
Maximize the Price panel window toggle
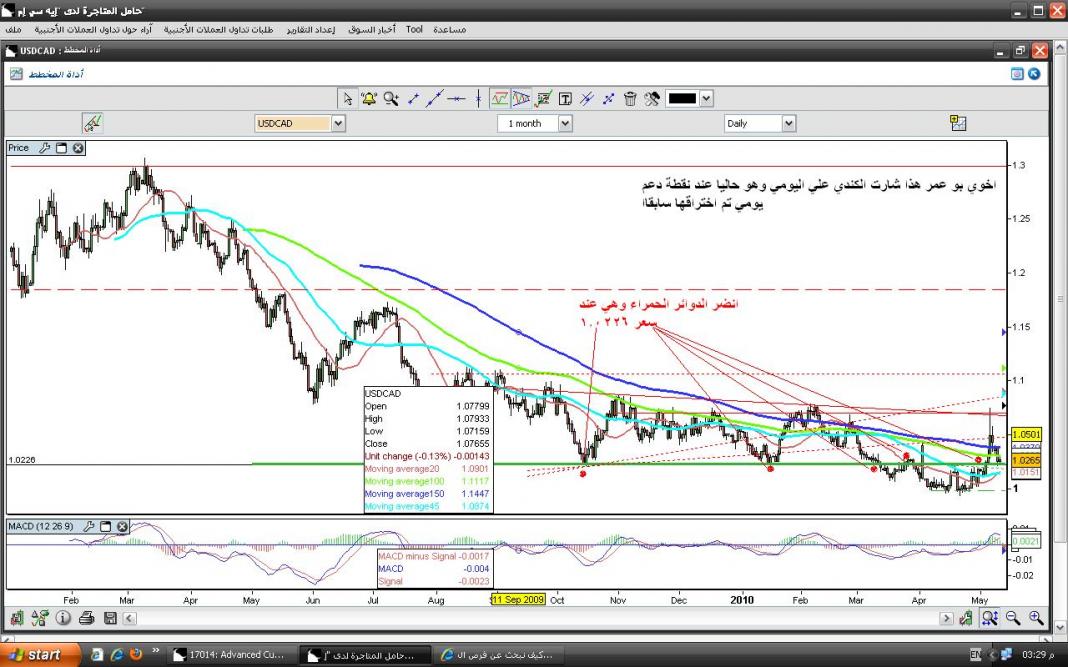point(61,148)
